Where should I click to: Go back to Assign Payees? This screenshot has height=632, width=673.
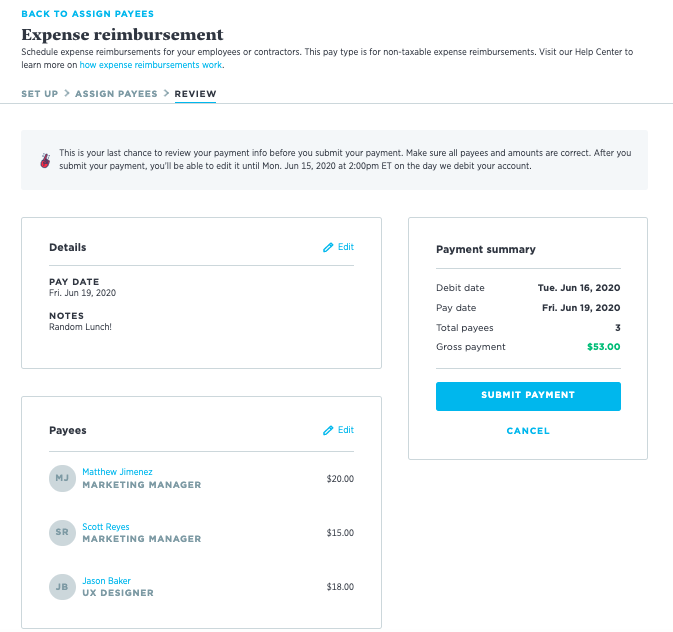click(x=87, y=14)
